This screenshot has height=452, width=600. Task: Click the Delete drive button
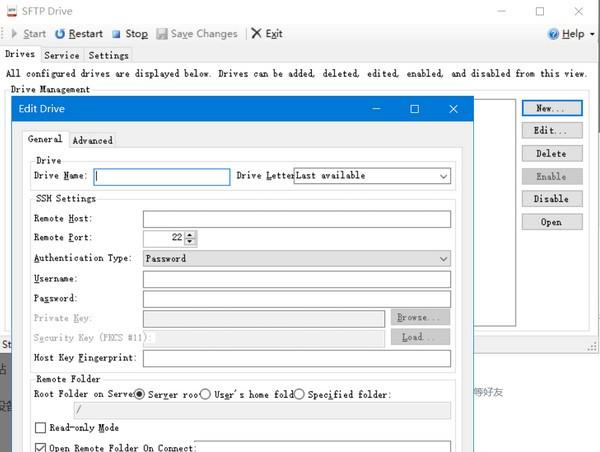click(x=552, y=153)
